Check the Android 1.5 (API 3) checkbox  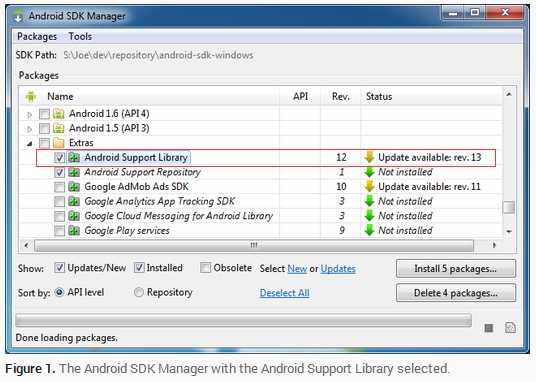(x=44, y=129)
